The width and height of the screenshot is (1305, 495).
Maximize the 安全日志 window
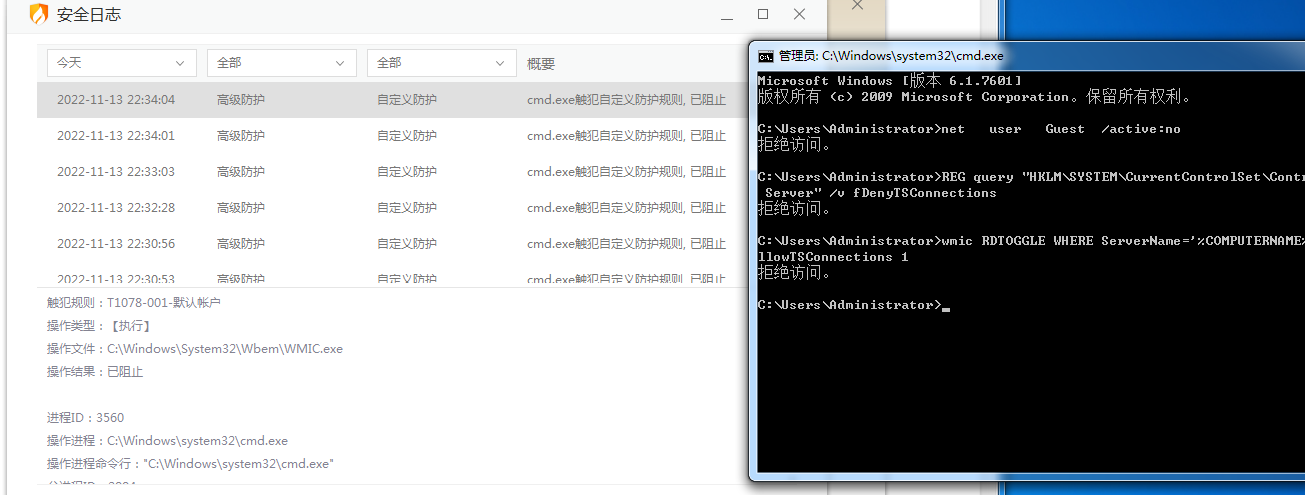[x=763, y=14]
